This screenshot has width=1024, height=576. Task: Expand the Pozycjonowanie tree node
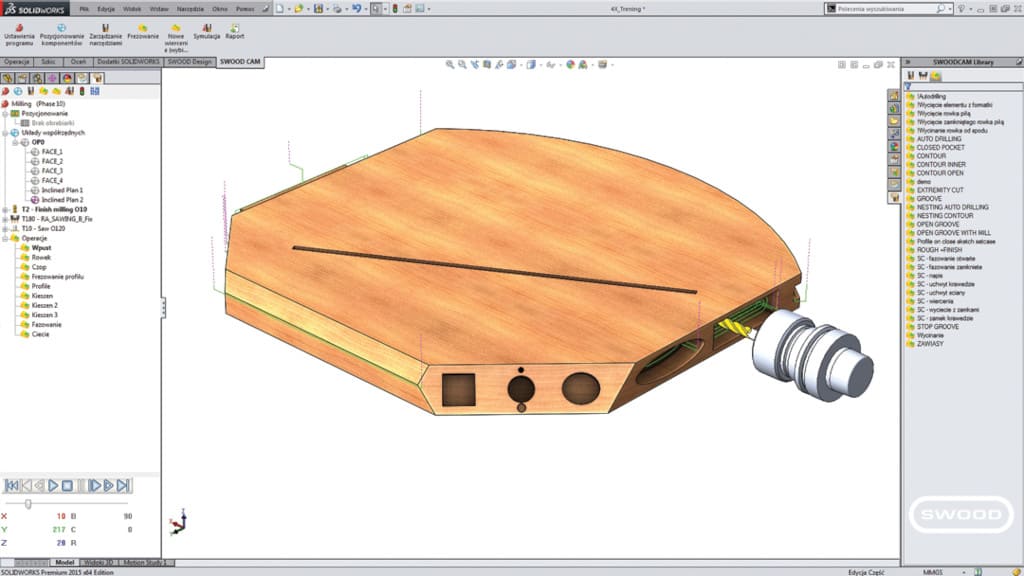[5, 113]
